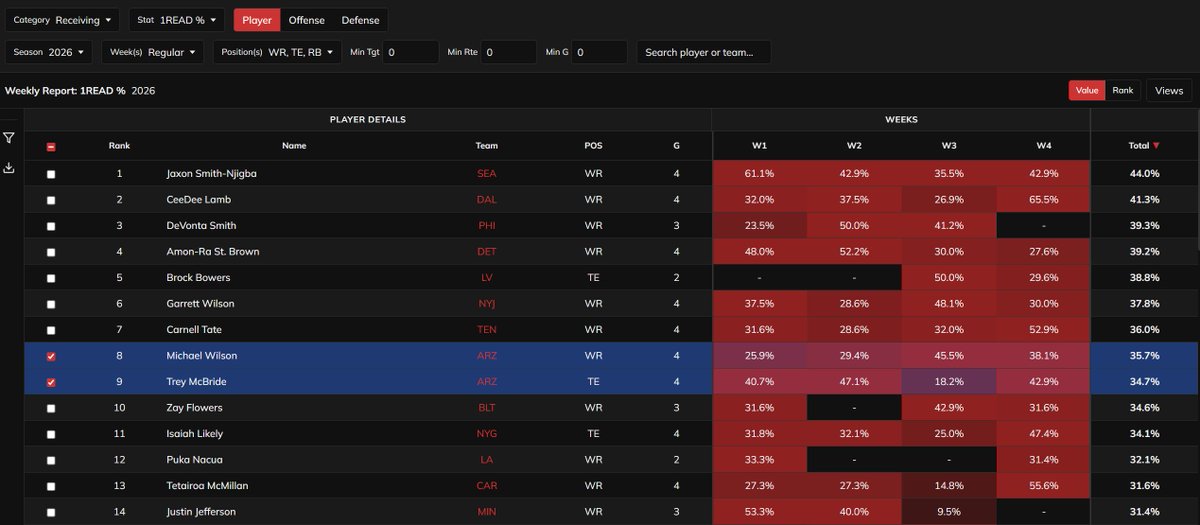Check the Jaxon Smith-Njigba row checkbox
This screenshot has height=525, width=1200.
[51, 174]
